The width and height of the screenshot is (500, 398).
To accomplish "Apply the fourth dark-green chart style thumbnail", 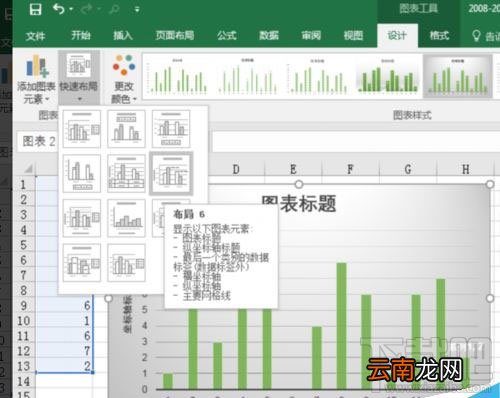I will click(387, 76).
